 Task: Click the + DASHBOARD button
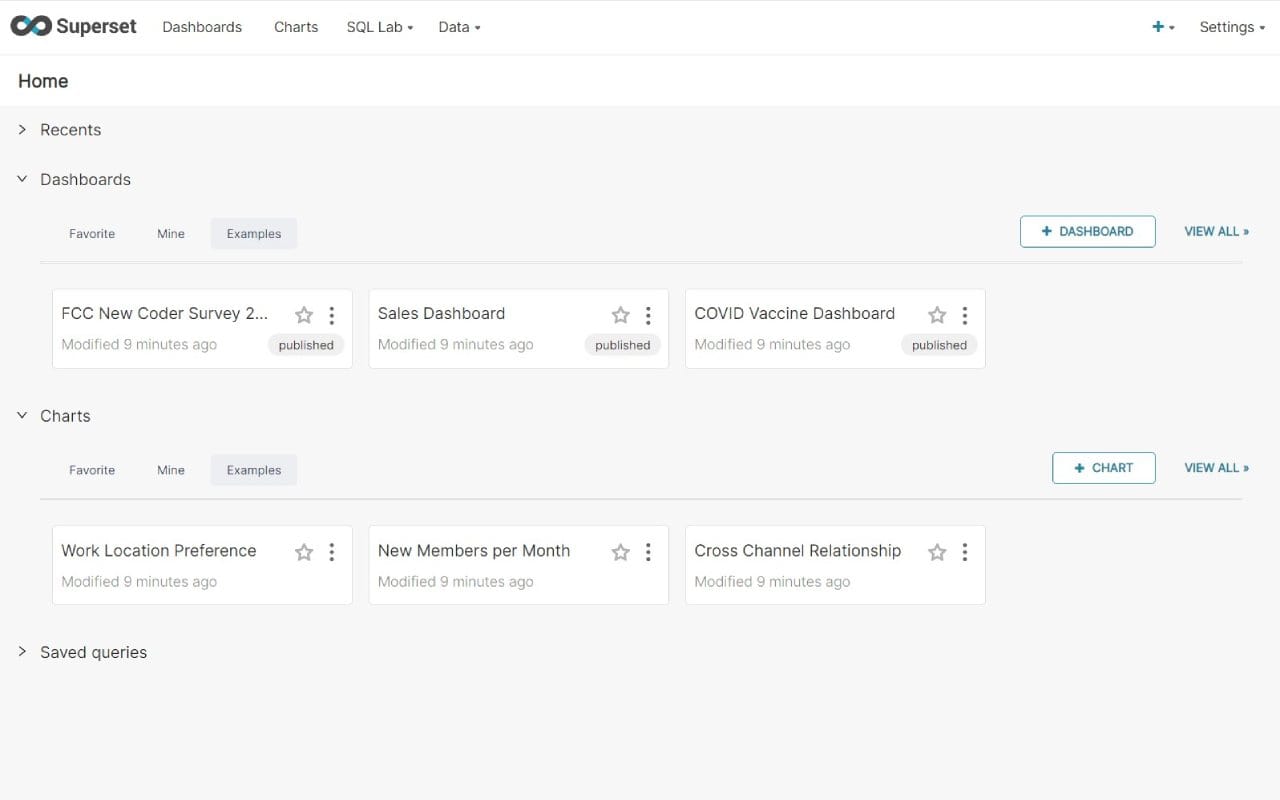[x=1087, y=231]
